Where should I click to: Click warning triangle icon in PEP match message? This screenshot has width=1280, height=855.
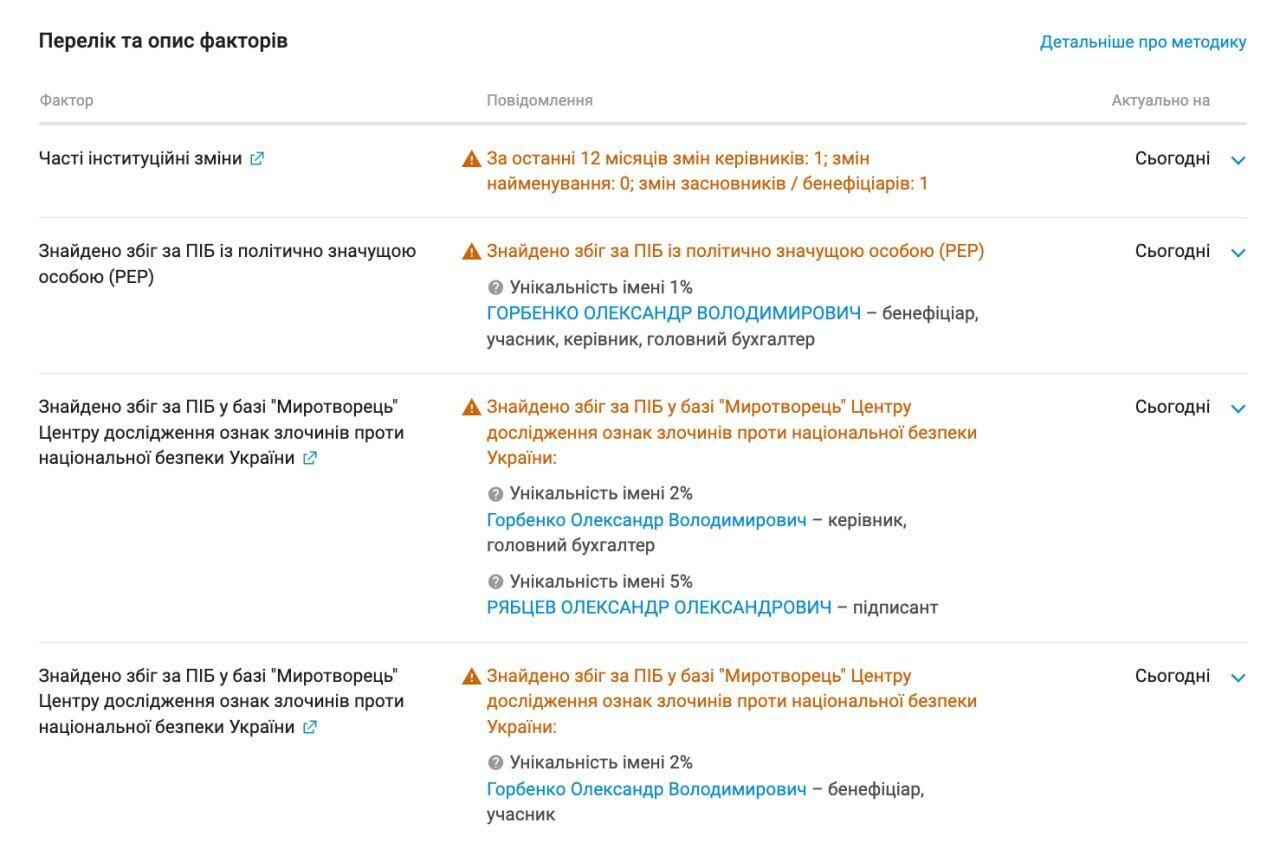(x=471, y=252)
